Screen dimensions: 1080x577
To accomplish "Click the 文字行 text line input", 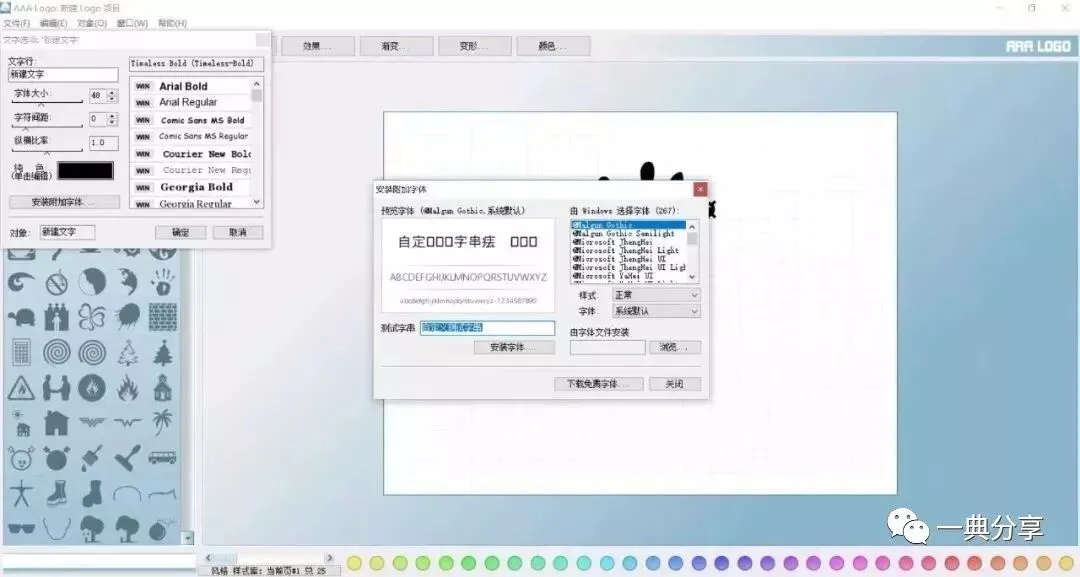I will (x=63, y=74).
